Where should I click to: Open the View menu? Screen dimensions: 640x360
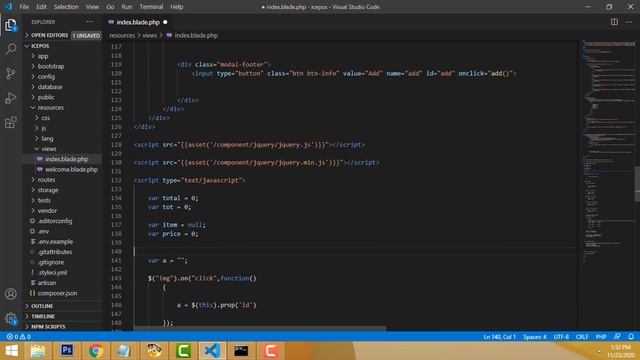click(x=92, y=7)
